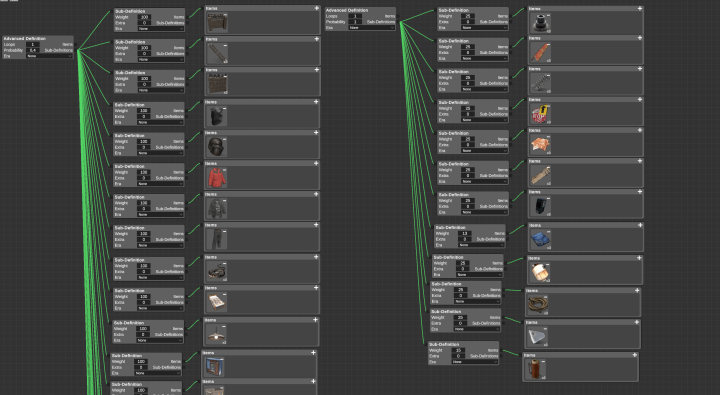720x395 pixels.
Task: Add an item to the ladder Items panel
Action: pos(316,39)
